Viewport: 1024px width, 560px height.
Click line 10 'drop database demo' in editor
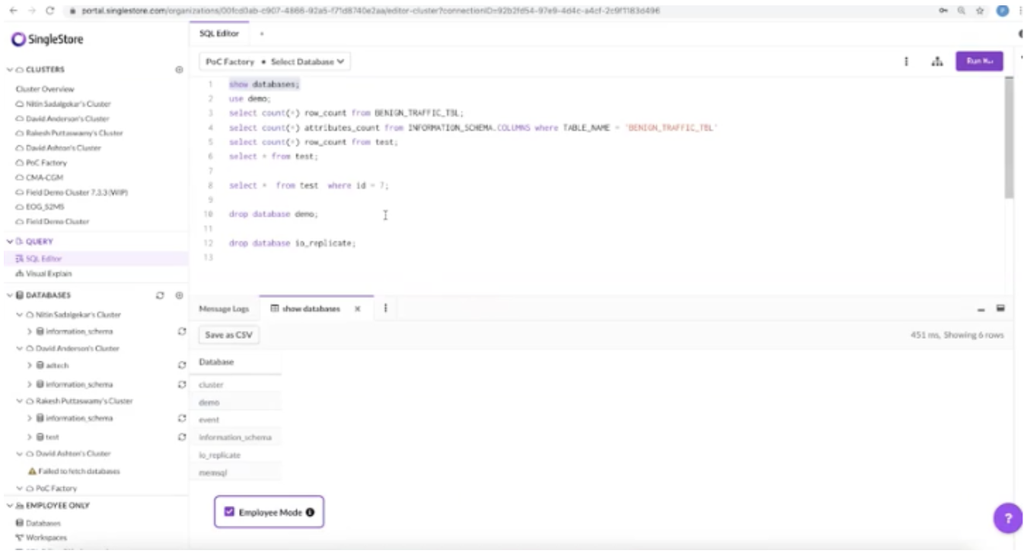(274, 214)
